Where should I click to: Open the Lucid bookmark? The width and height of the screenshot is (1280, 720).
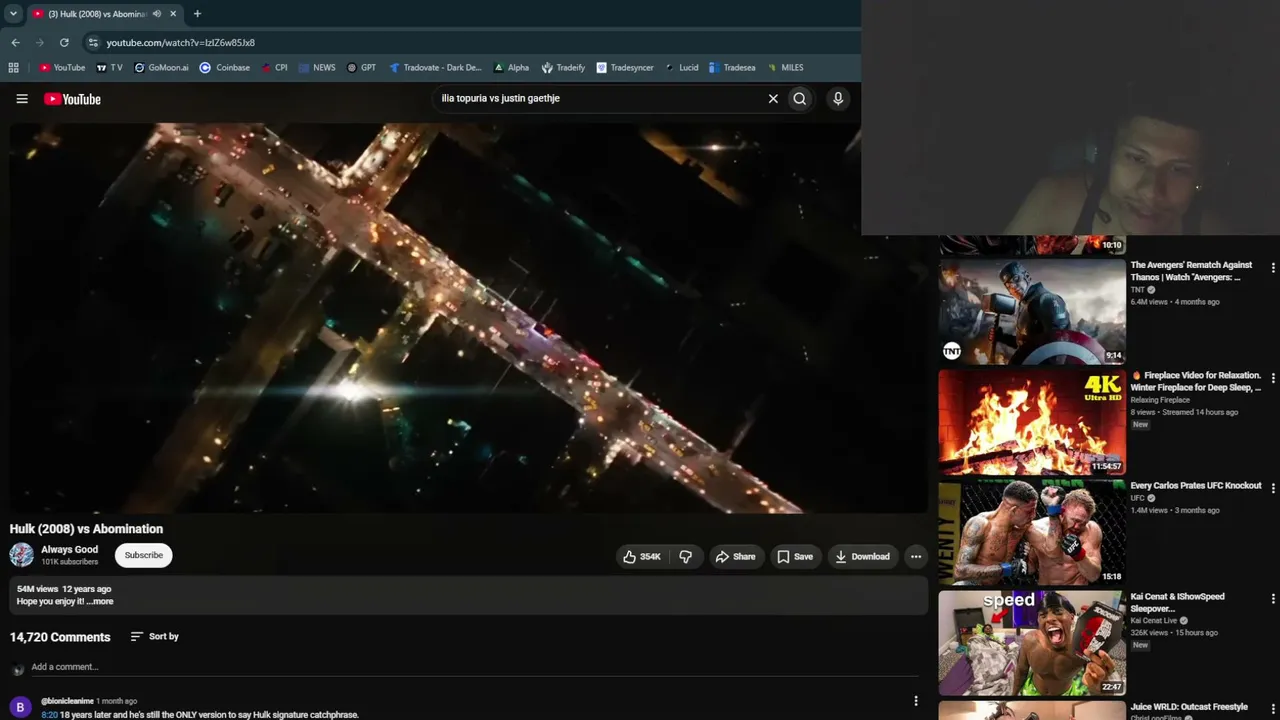click(x=682, y=68)
